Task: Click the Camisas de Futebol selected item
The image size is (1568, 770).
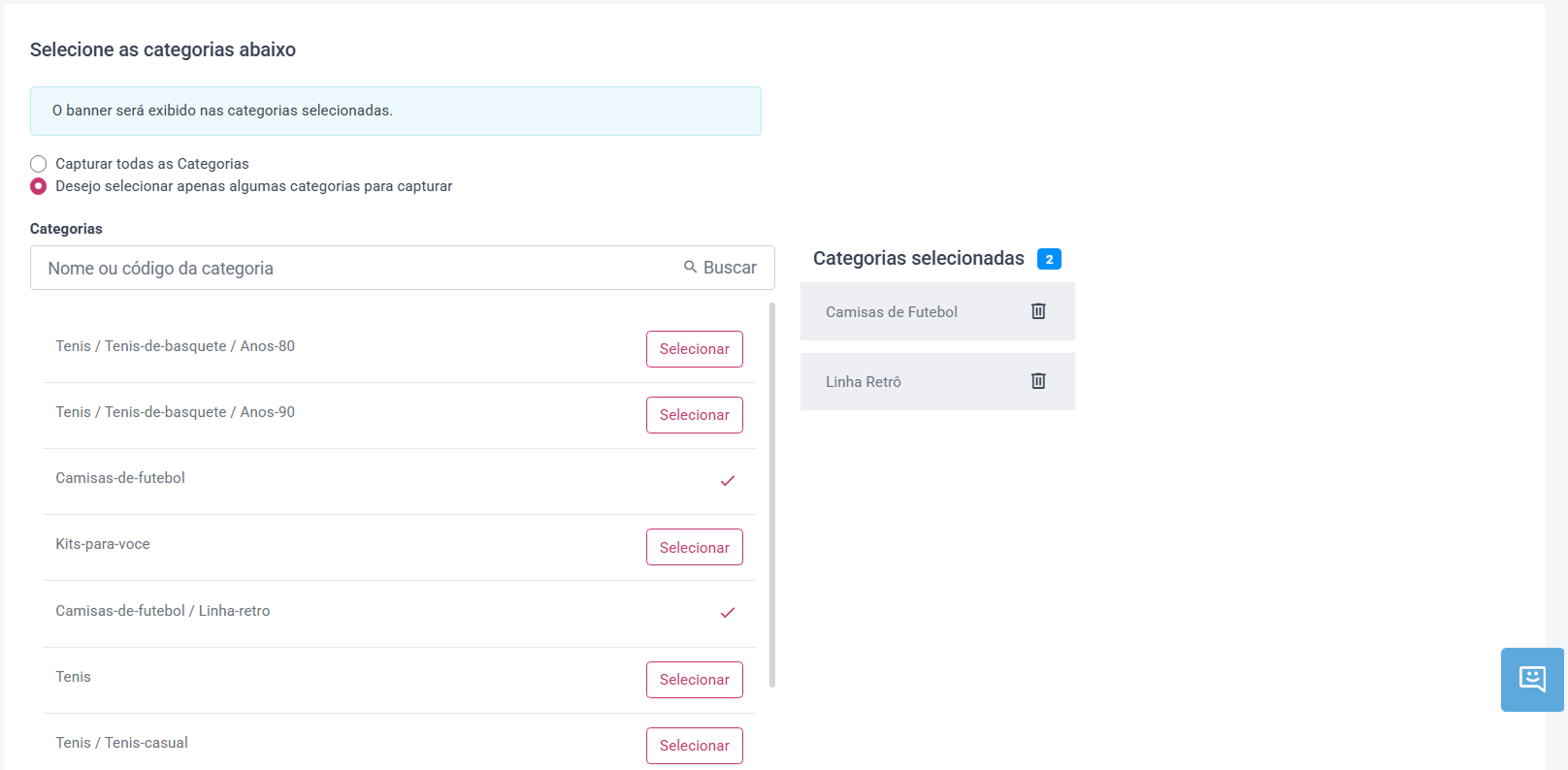Action: [937, 311]
